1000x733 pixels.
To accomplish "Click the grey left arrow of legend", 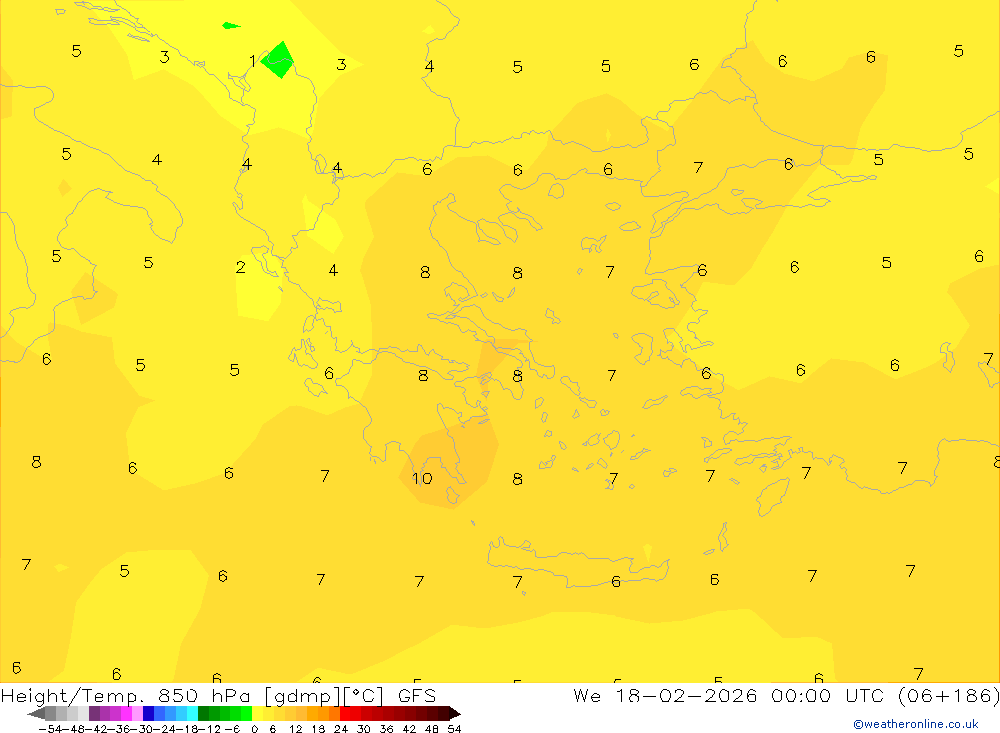I will coord(36,713).
